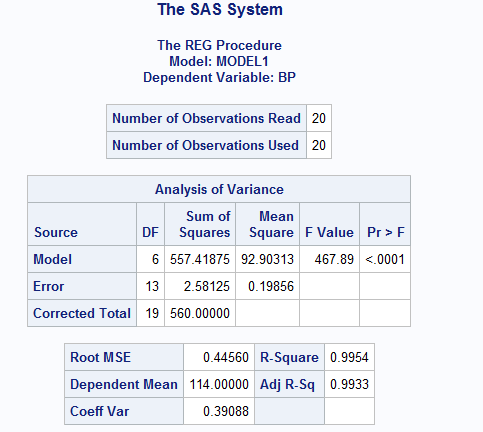Screen dimensions: 483x432
Task: Click the 'R-Square' label
Action: coord(289,357)
